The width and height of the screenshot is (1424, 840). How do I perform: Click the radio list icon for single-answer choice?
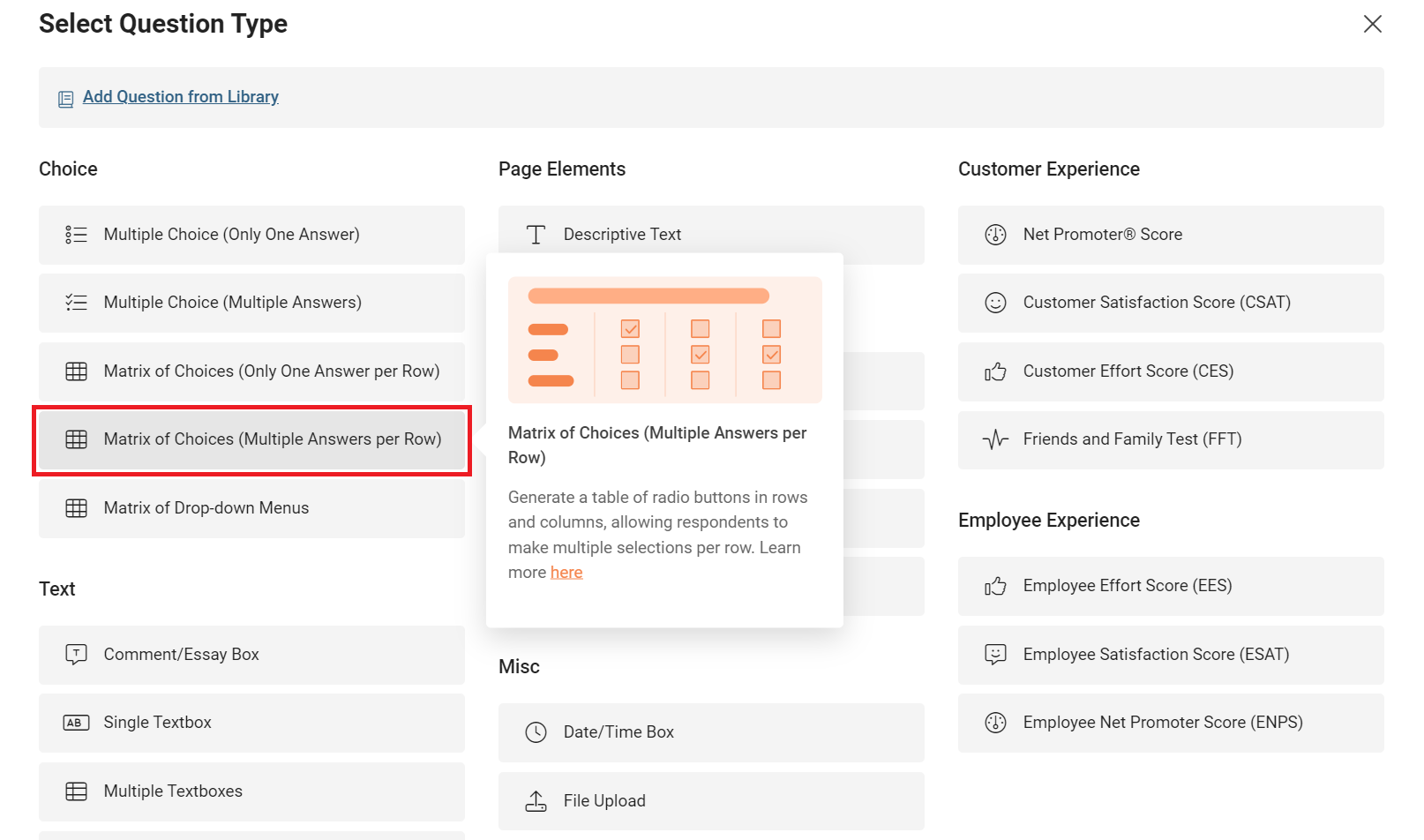click(x=77, y=235)
